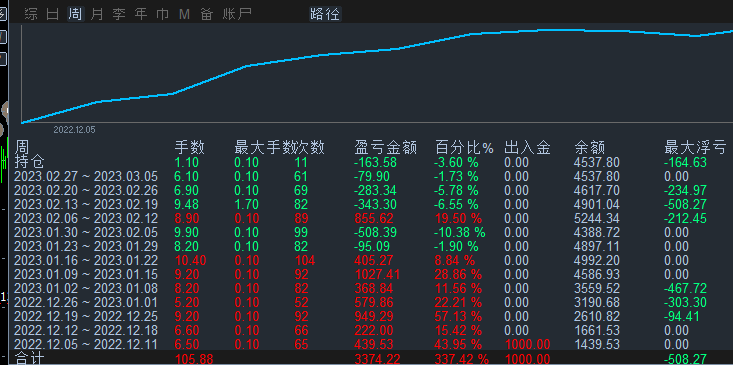The width and height of the screenshot is (733, 365).
Task: Click balance value 1439.53
Action: click(x=596, y=344)
